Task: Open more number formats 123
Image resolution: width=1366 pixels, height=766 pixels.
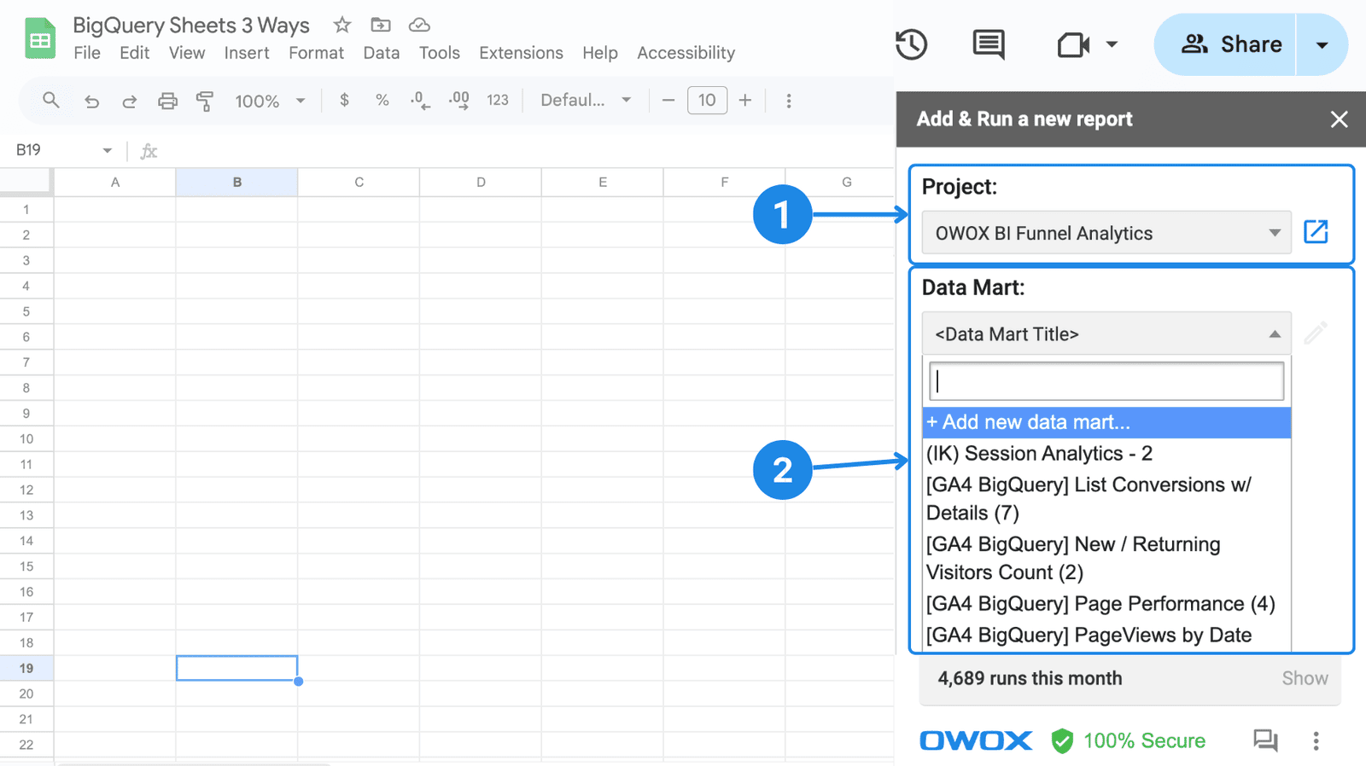Action: point(497,100)
